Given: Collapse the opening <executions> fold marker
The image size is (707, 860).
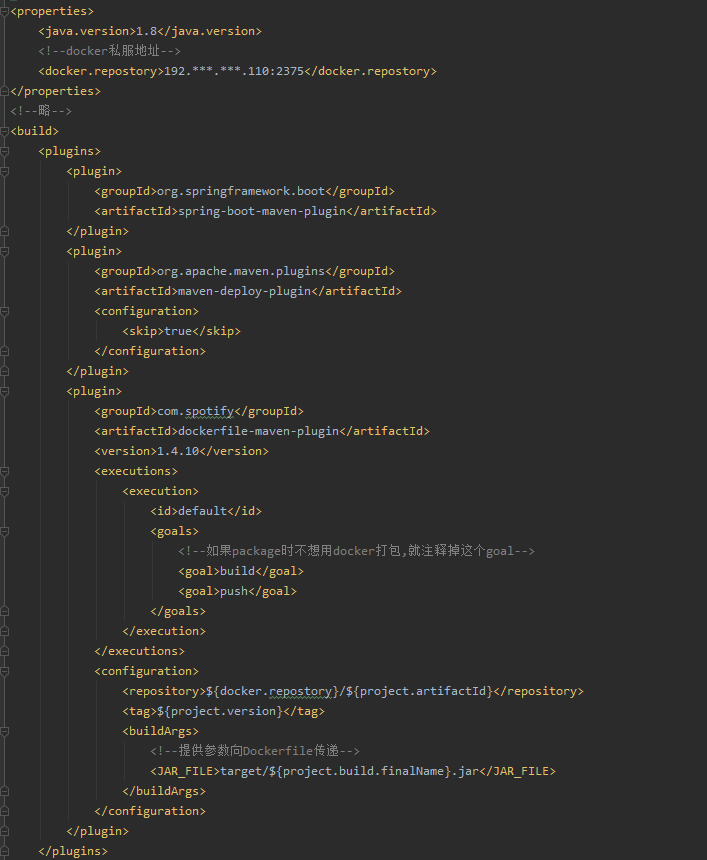Looking at the screenshot, I should (x=4, y=471).
